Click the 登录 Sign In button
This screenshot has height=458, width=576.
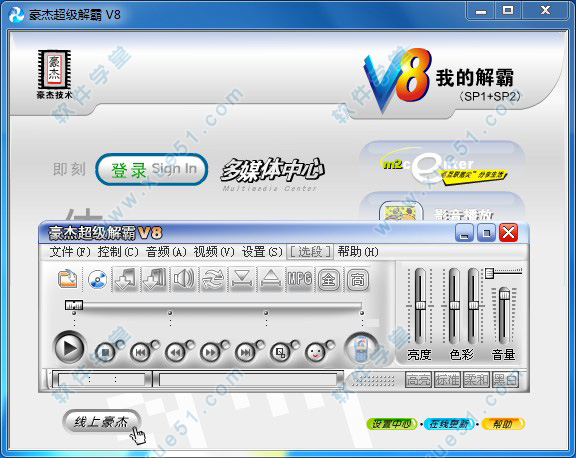(152, 170)
